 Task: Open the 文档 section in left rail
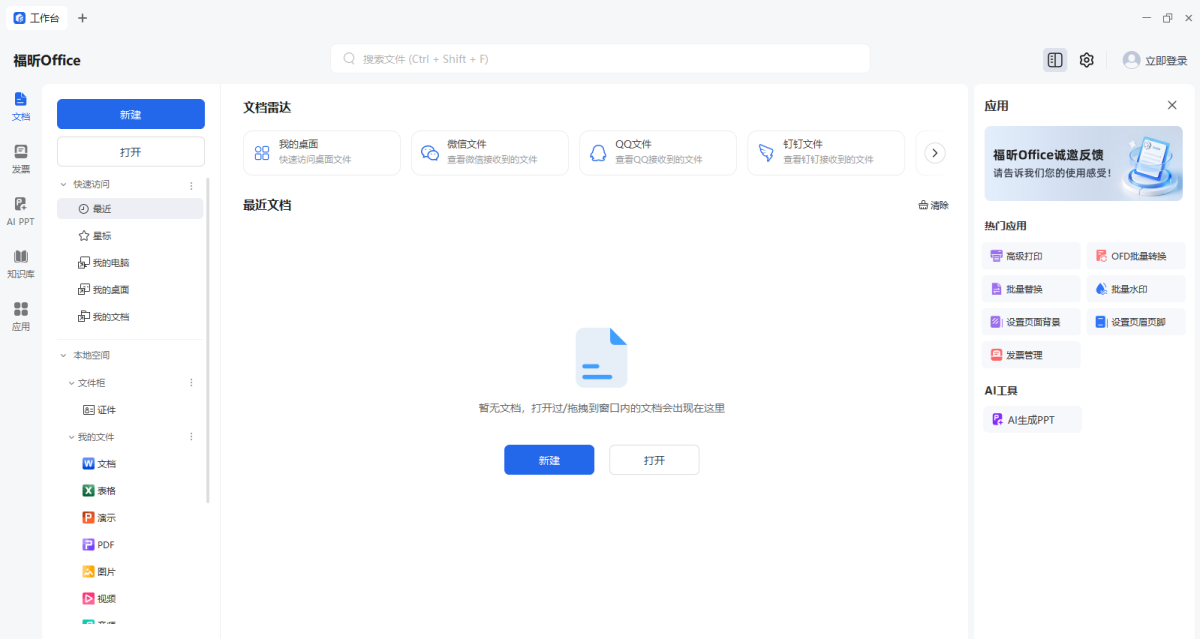click(x=20, y=106)
